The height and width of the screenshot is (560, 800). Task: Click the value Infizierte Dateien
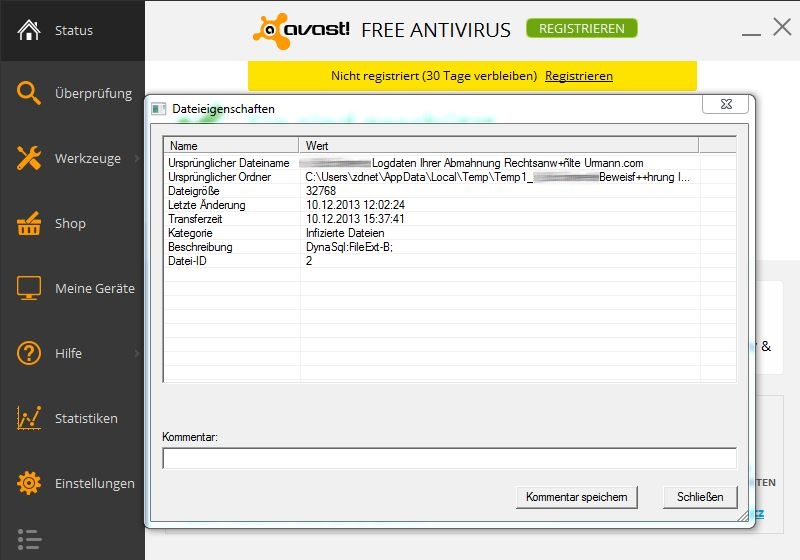coord(345,233)
